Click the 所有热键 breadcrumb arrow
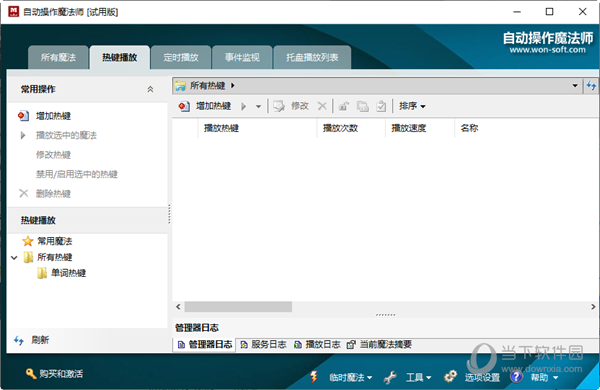Screen dimensions: 600x390 coord(232,85)
